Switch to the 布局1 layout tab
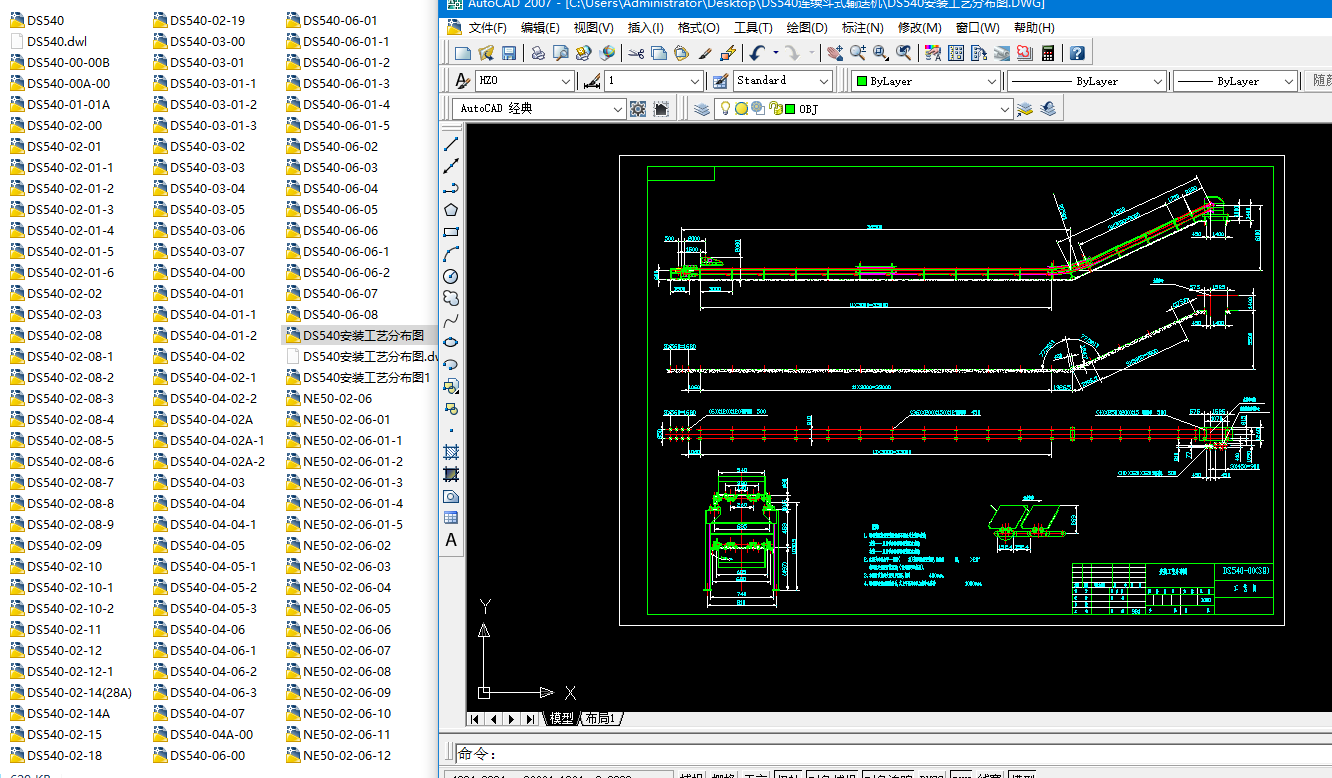 click(x=600, y=718)
